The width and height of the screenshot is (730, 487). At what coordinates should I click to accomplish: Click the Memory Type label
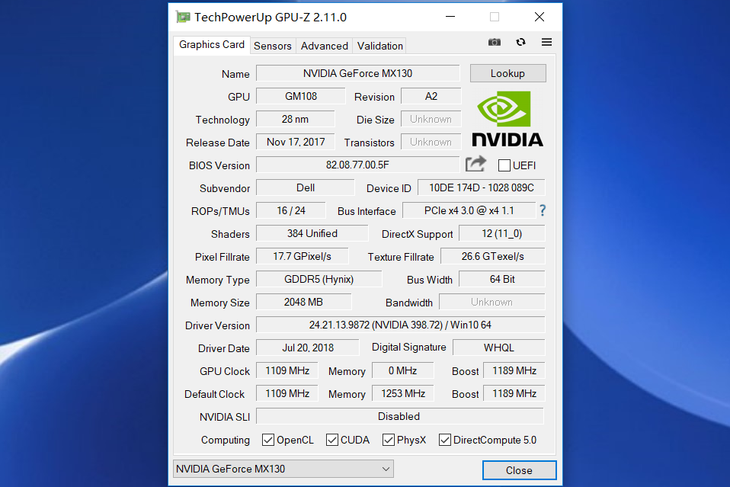coord(217,280)
